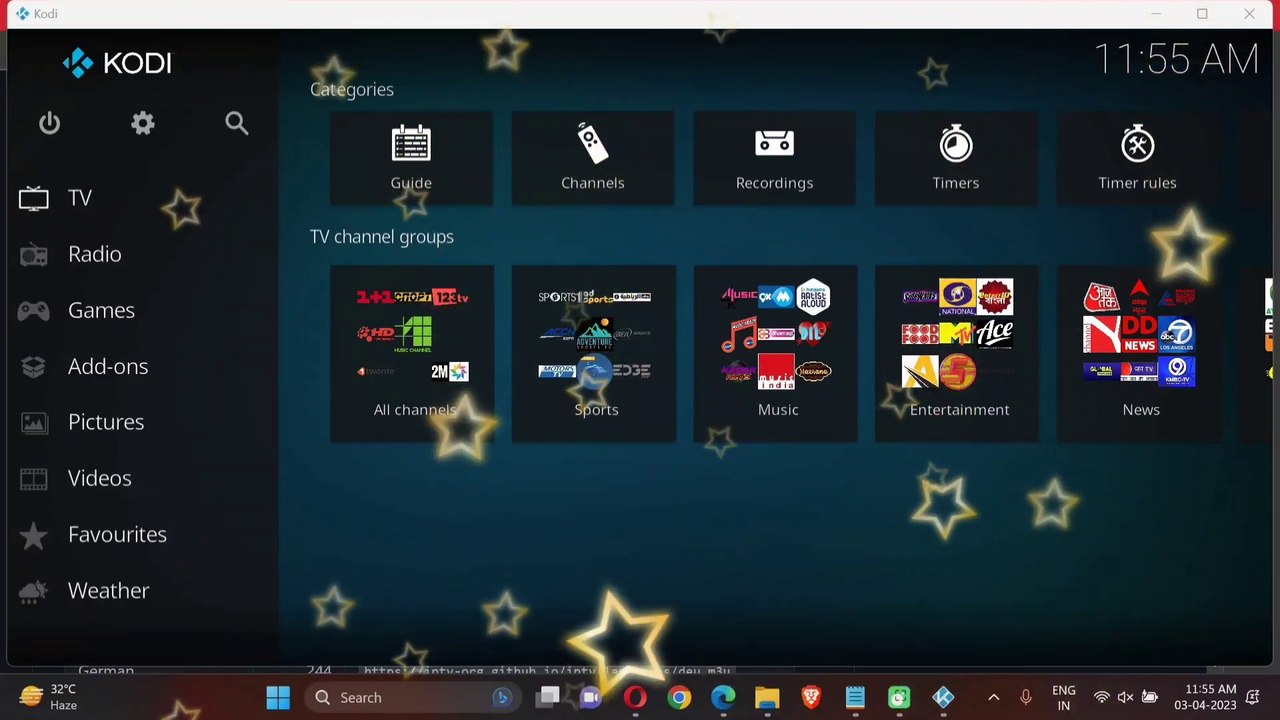Open the Entertainment channel group

957,353
